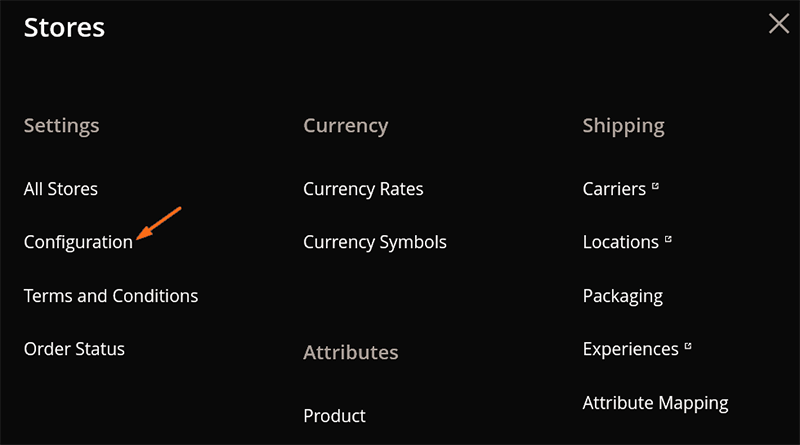Click the Currency section heading
Viewport: 800px width, 445px height.
click(345, 126)
